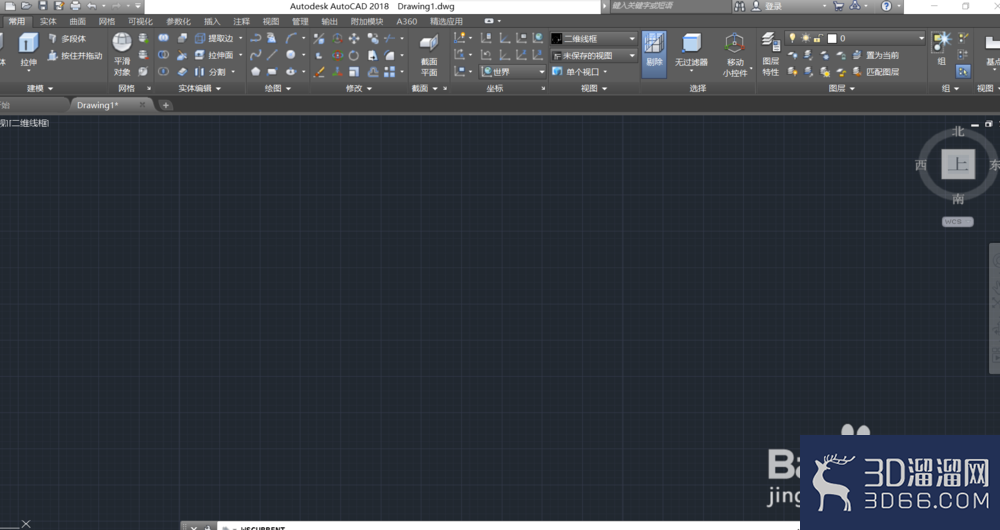Click the New drawing icon in quick access toolbar
Image resolution: width=1000 pixels, height=530 pixels.
click(x=10, y=6)
